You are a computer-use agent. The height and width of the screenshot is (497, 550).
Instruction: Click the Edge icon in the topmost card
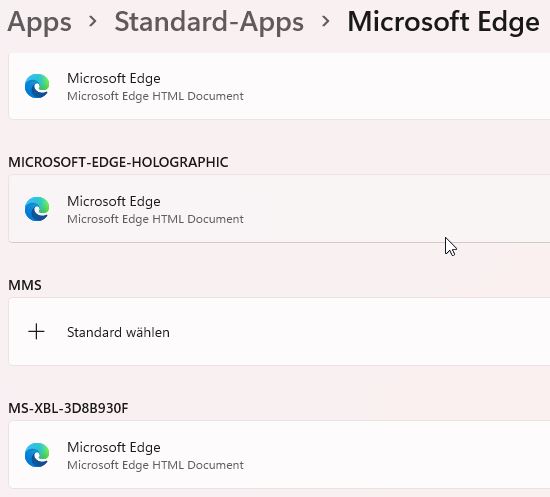(x=37, y=86)
